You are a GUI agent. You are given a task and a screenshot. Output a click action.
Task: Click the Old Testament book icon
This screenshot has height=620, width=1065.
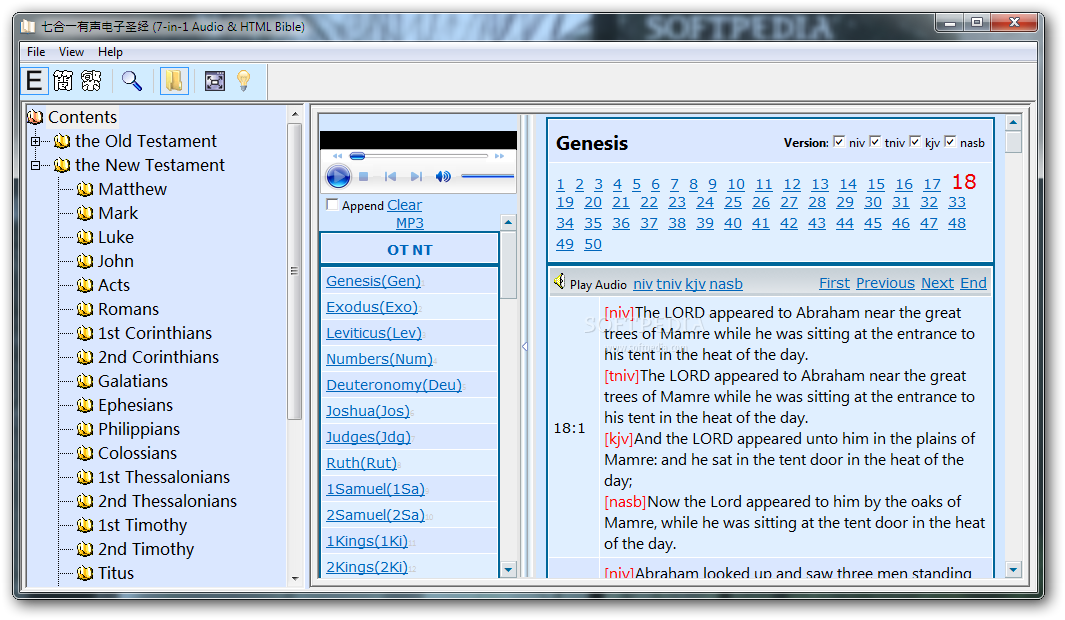coord(62,141)
